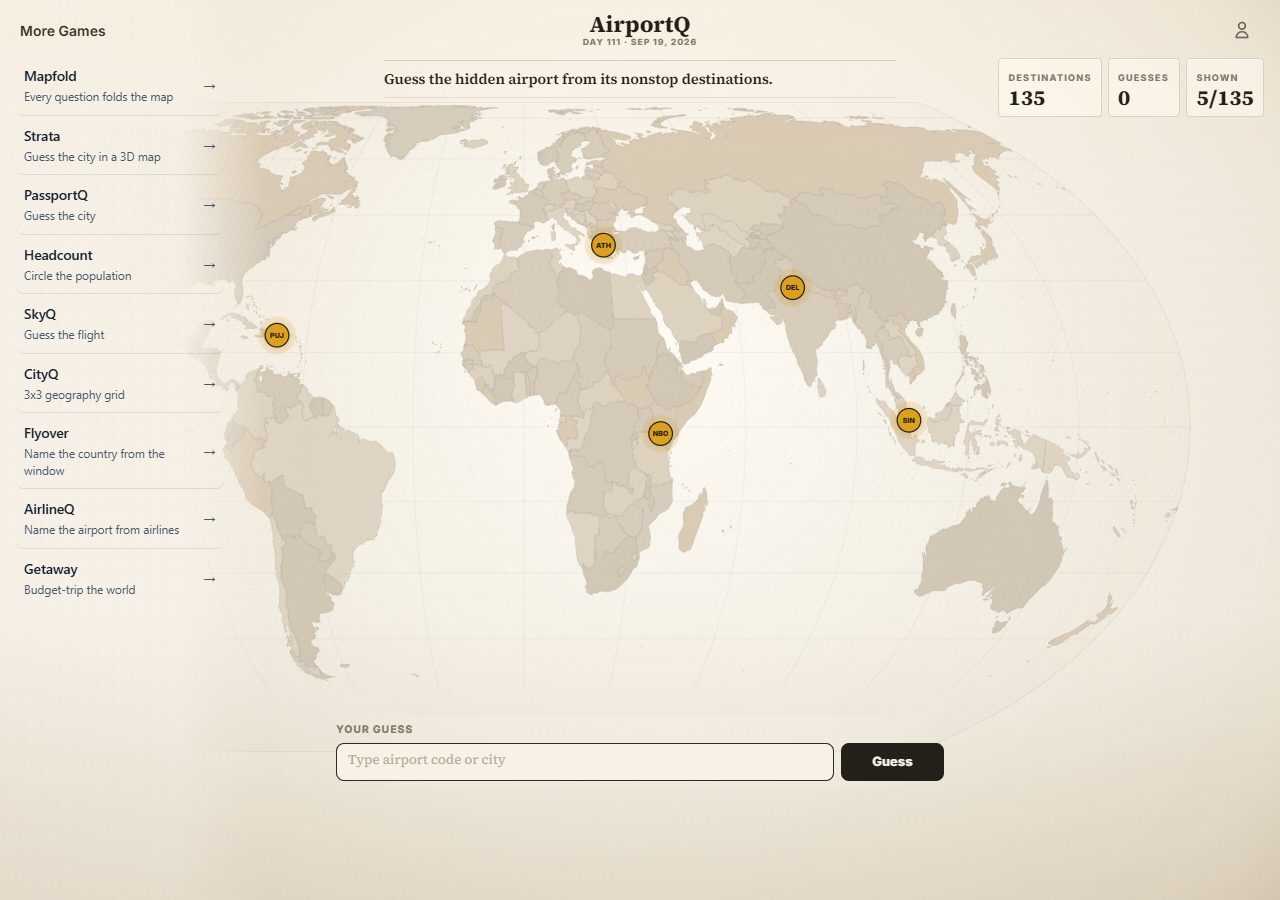Image resolution: width=1280 pixels, height=900 pixels.
Task: Click the arrow beside Mapfold
Action: point(209,86)
